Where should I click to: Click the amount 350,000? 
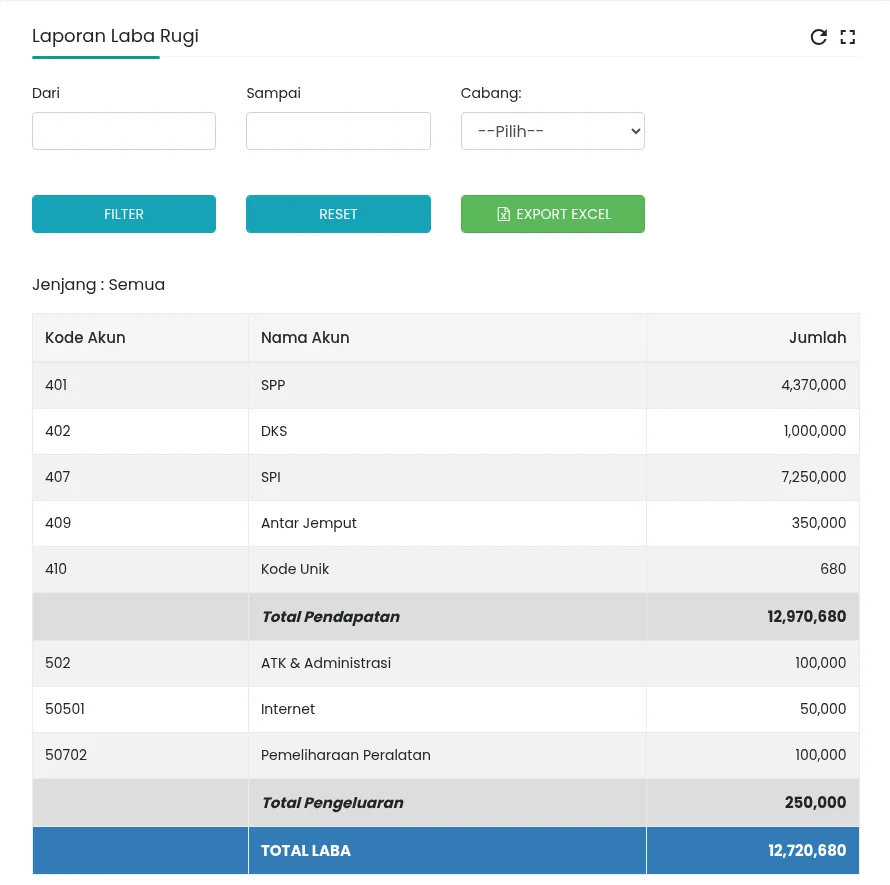[x=818, y=523]
